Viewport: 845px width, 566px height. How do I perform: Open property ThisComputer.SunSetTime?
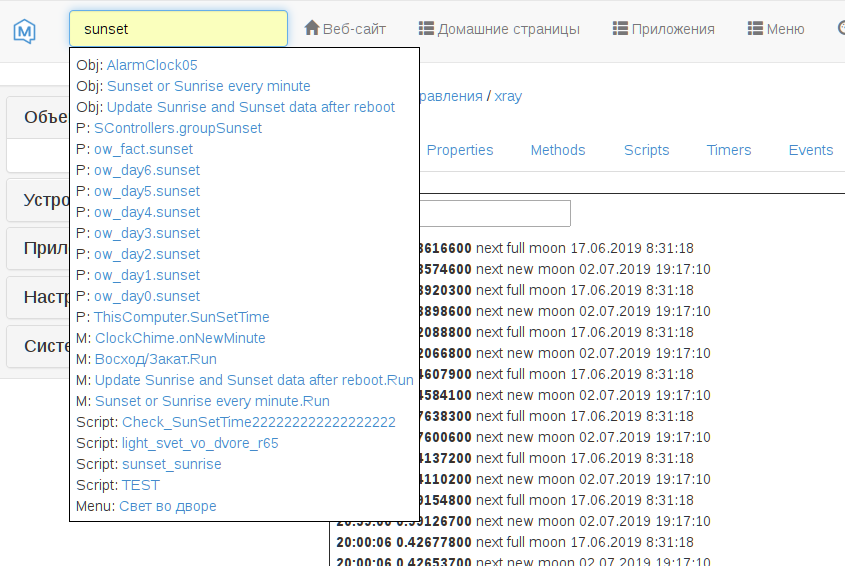(182, 317)
